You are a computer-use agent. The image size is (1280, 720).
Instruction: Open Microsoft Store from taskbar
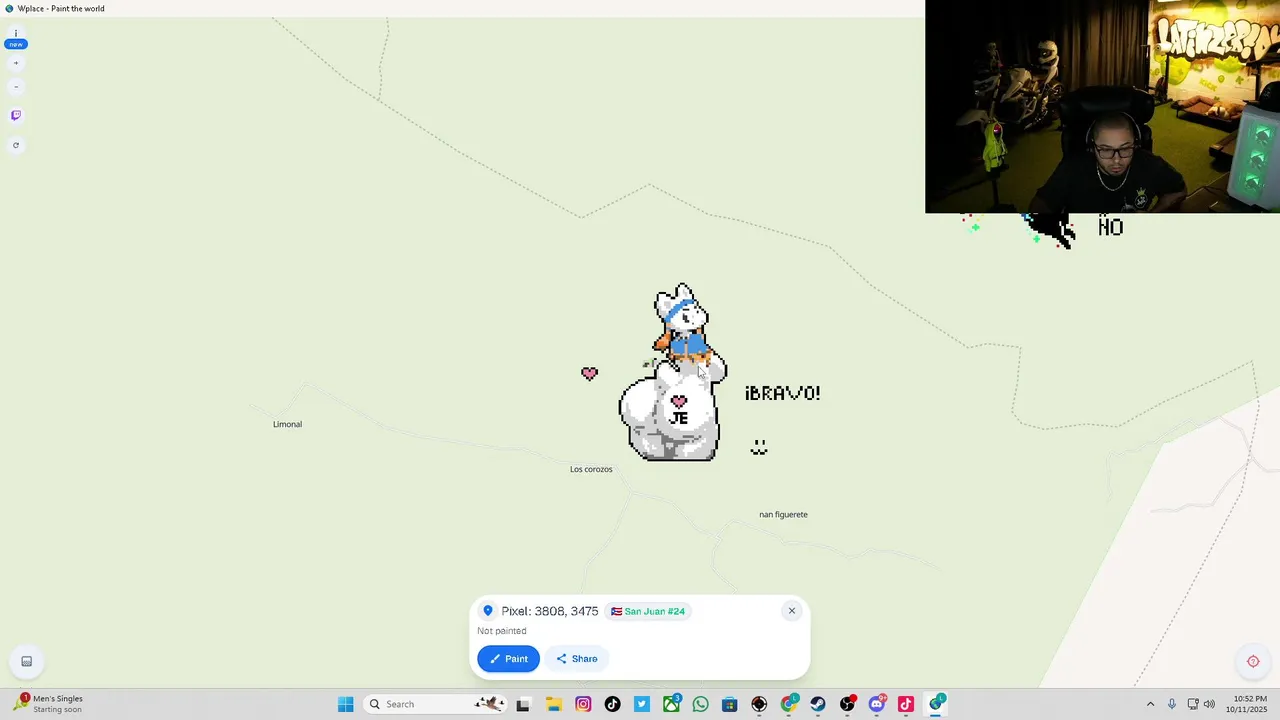coord(730,704)
